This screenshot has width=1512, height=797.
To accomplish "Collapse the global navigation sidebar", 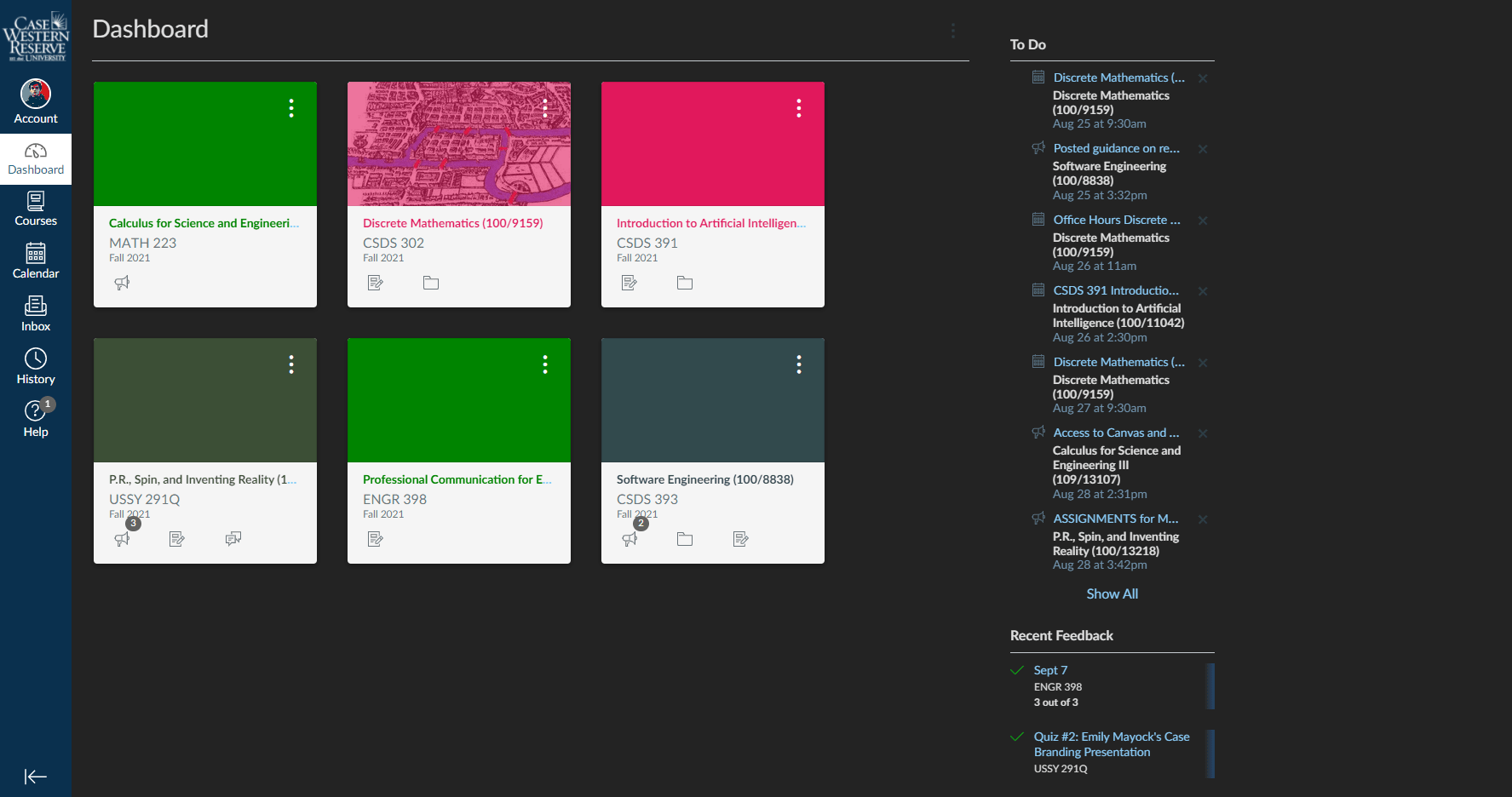I will tap(35, 777).
